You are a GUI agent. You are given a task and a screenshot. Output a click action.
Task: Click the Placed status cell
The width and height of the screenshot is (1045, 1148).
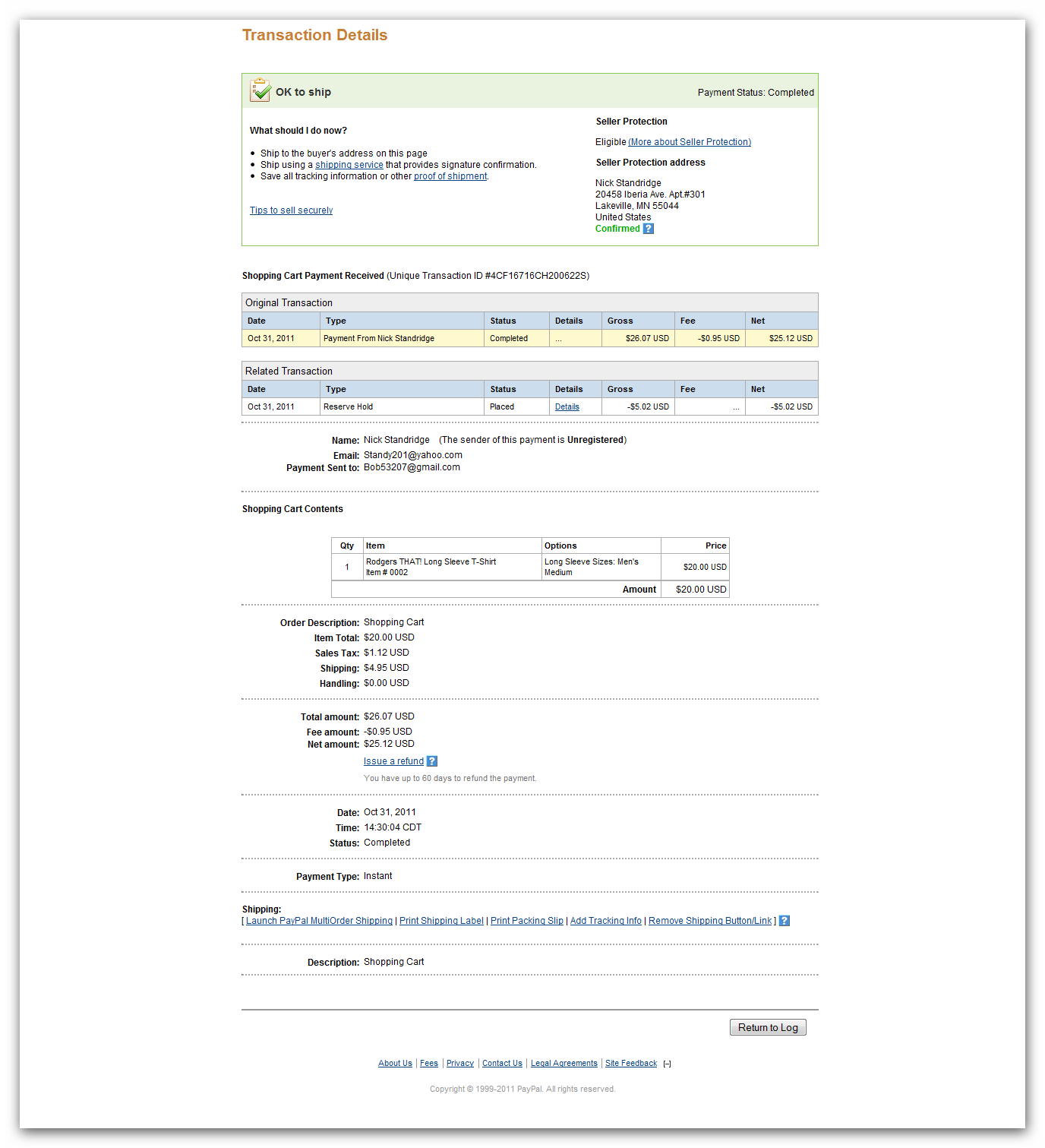[x=516, y=407]
